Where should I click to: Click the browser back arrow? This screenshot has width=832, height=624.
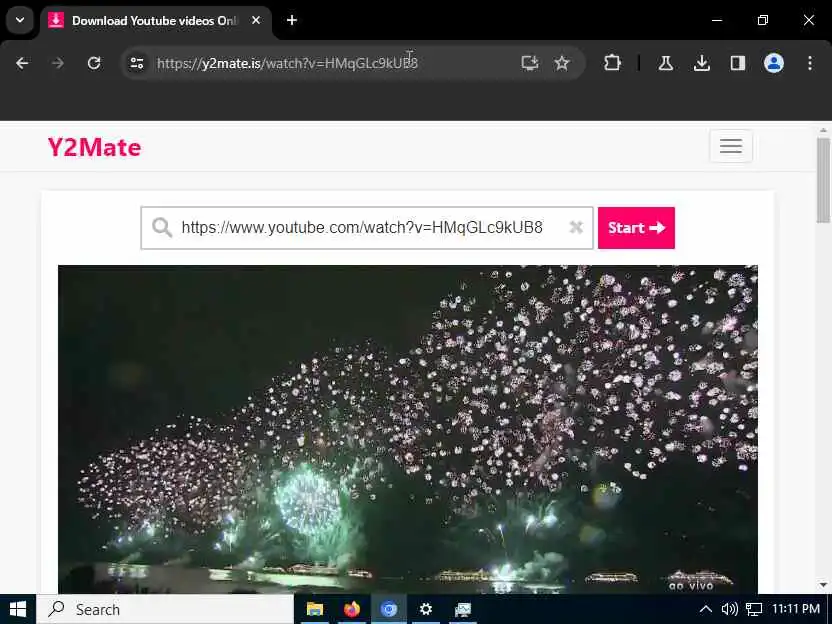(x=22, y=64)
